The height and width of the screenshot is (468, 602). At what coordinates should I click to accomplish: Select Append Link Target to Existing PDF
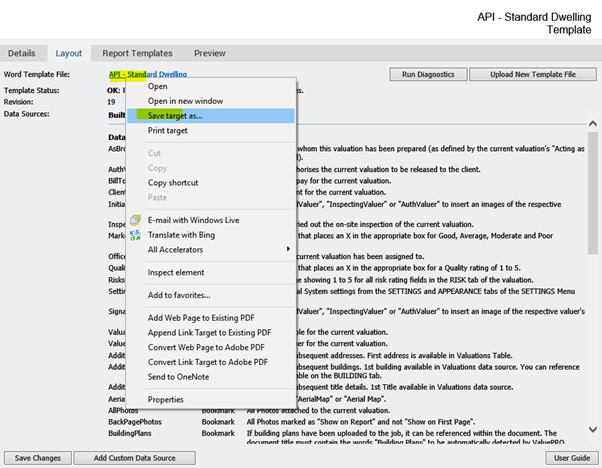point(210,332)
